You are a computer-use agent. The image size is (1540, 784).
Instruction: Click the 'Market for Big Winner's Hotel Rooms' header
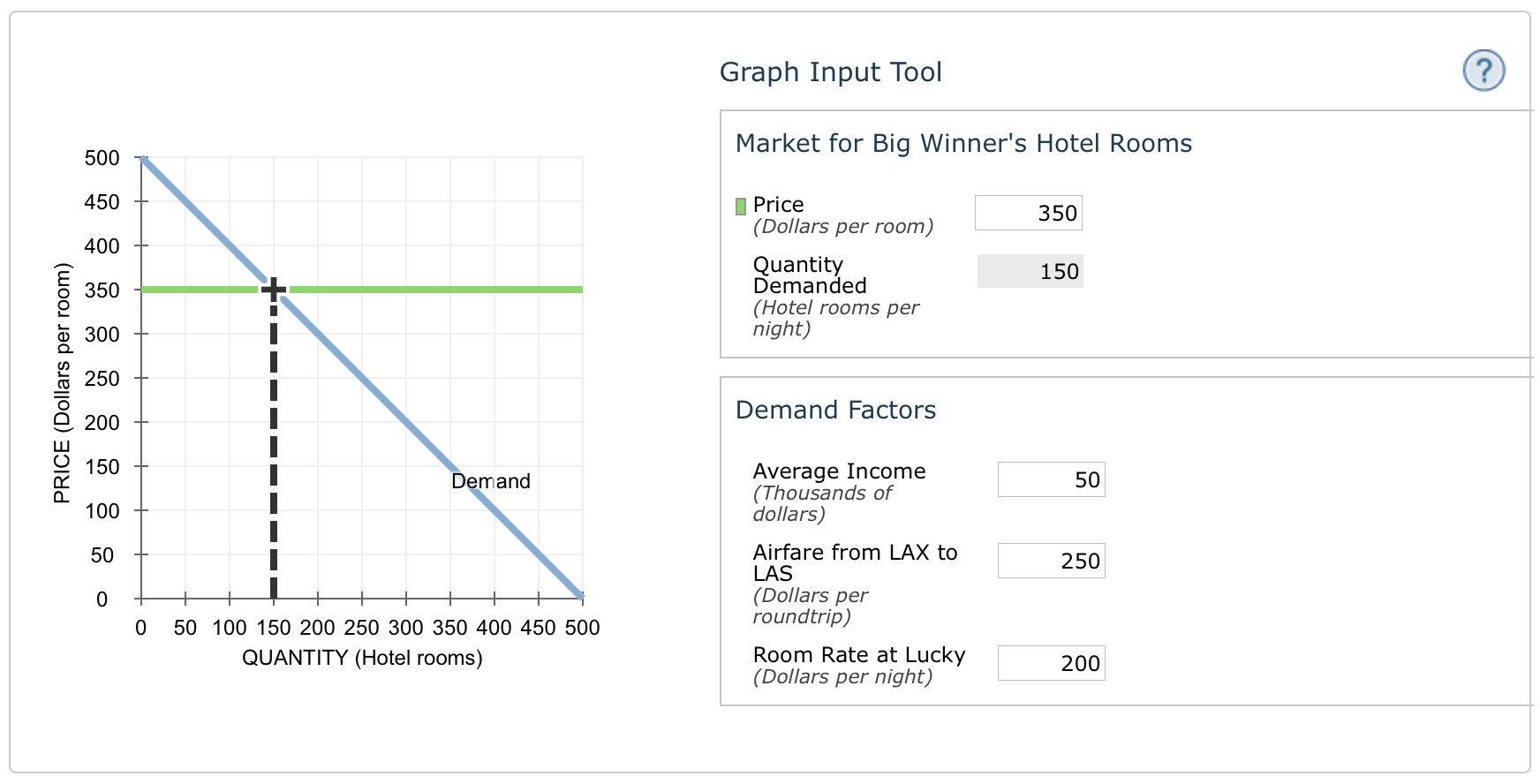(963, 142)
